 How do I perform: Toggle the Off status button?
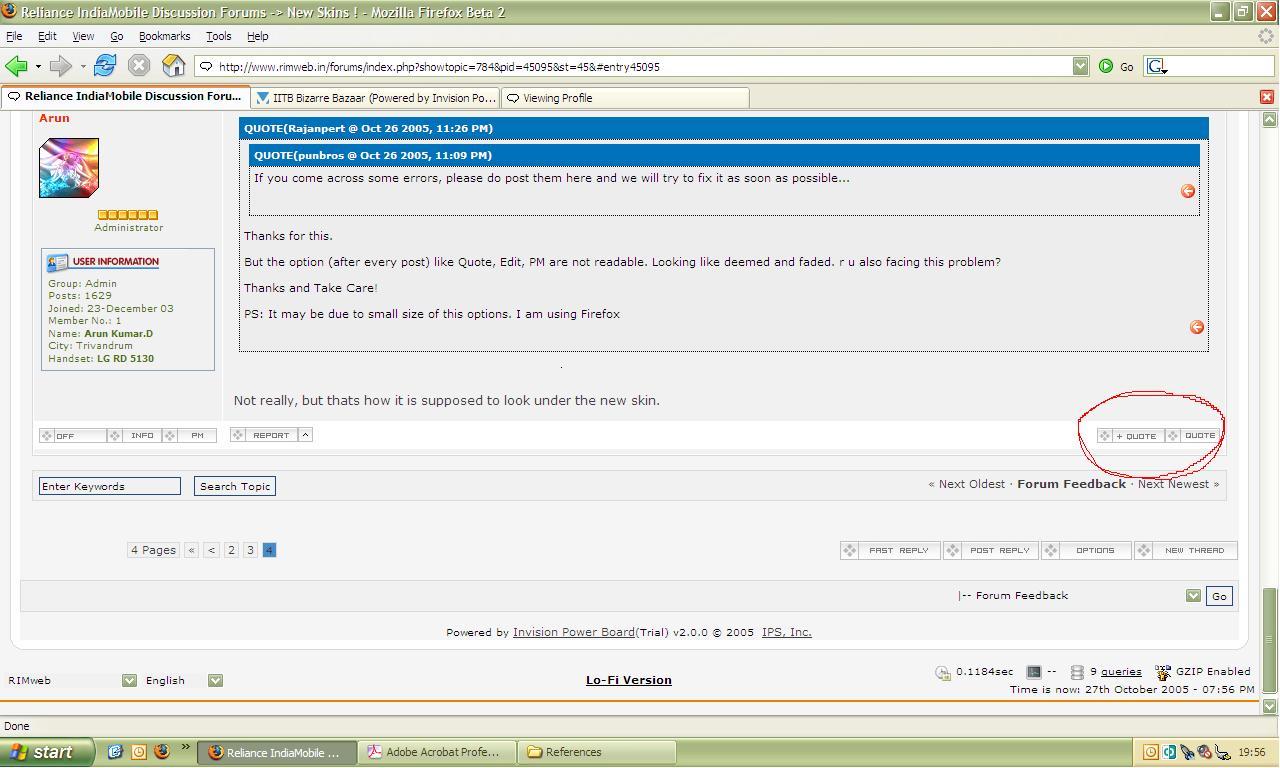[x=71, y=436]
